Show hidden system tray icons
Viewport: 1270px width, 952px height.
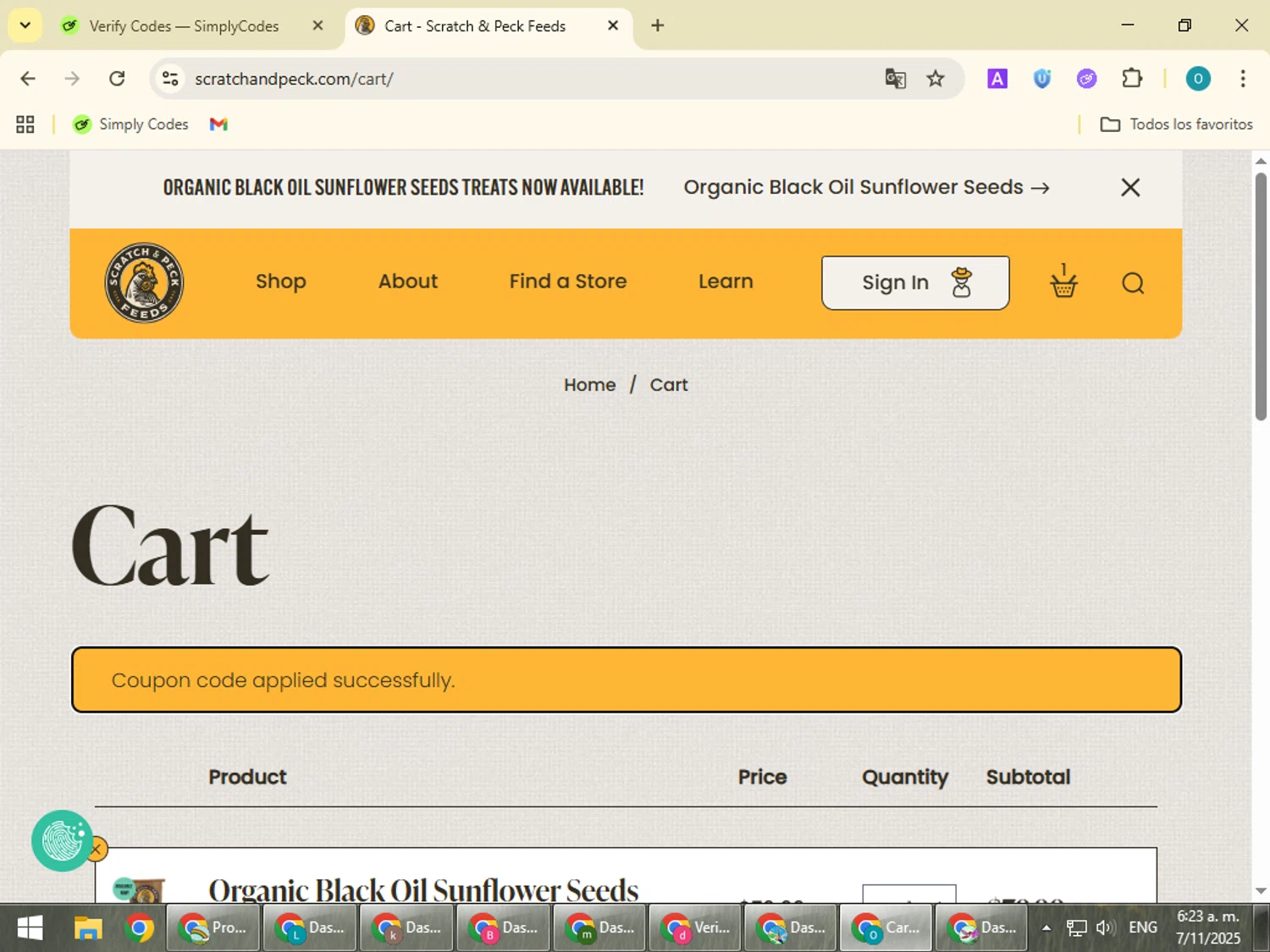click(1046, 928)
